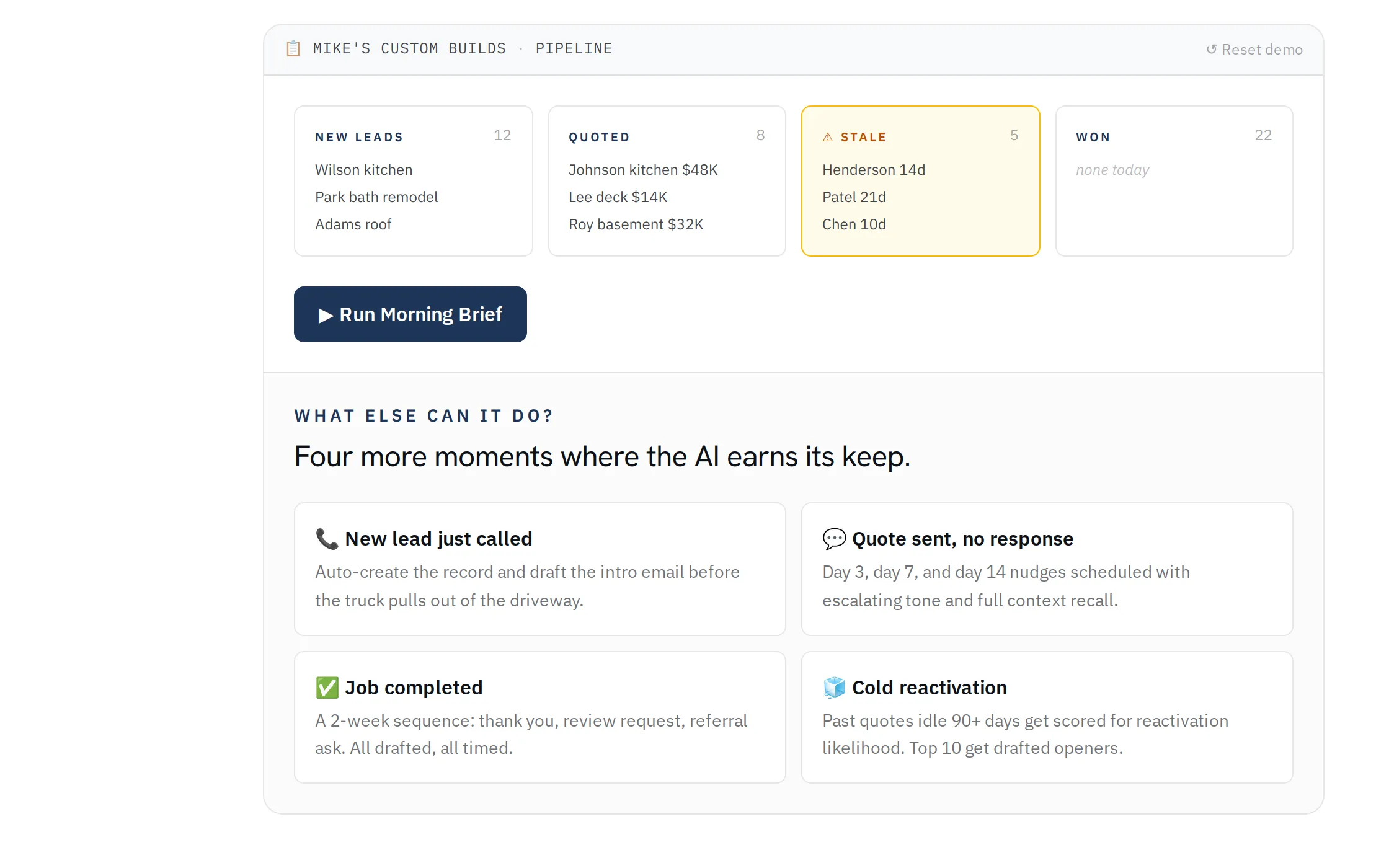Click the stale warning triangle icon
This screenshot has height=868, width=1389.
[x=828, y=137]
